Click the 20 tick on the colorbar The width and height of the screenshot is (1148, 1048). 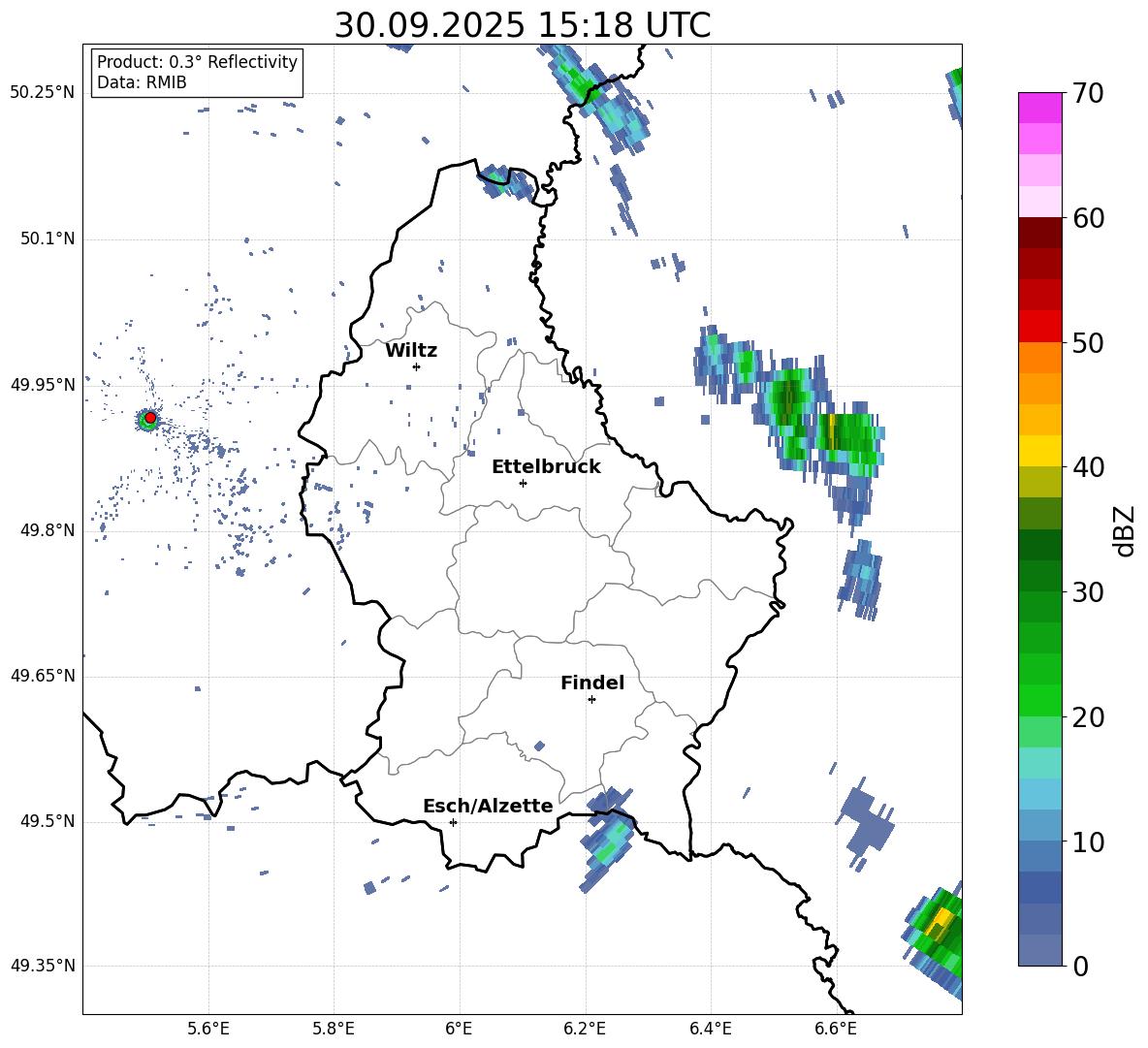coord(1087,717)
